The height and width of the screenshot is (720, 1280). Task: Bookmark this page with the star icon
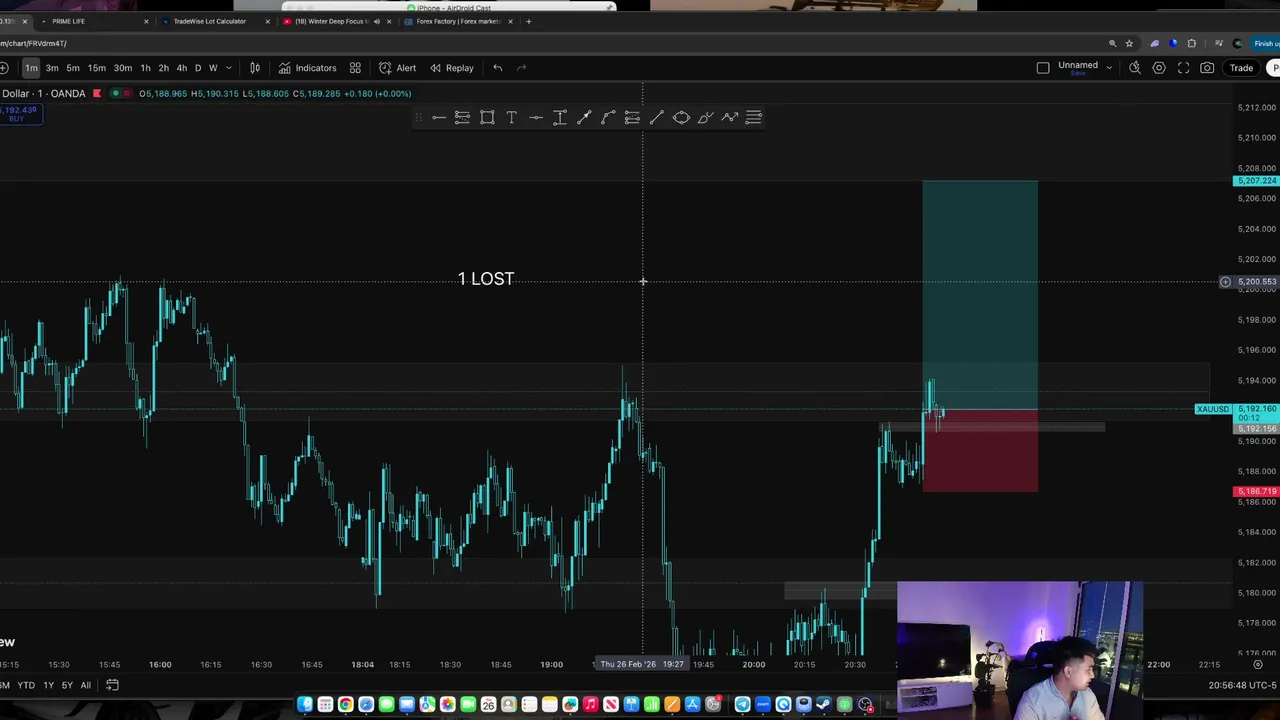click(1129, 43)
